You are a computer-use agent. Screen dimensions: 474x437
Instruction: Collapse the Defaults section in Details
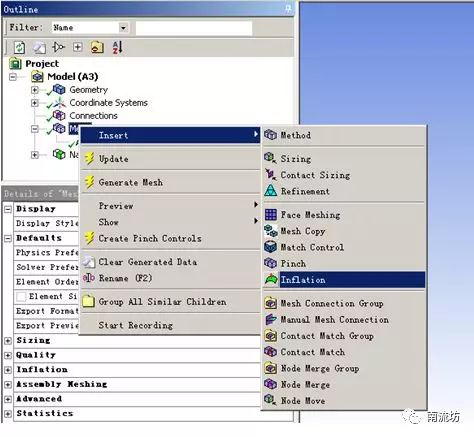pos(8,238)
